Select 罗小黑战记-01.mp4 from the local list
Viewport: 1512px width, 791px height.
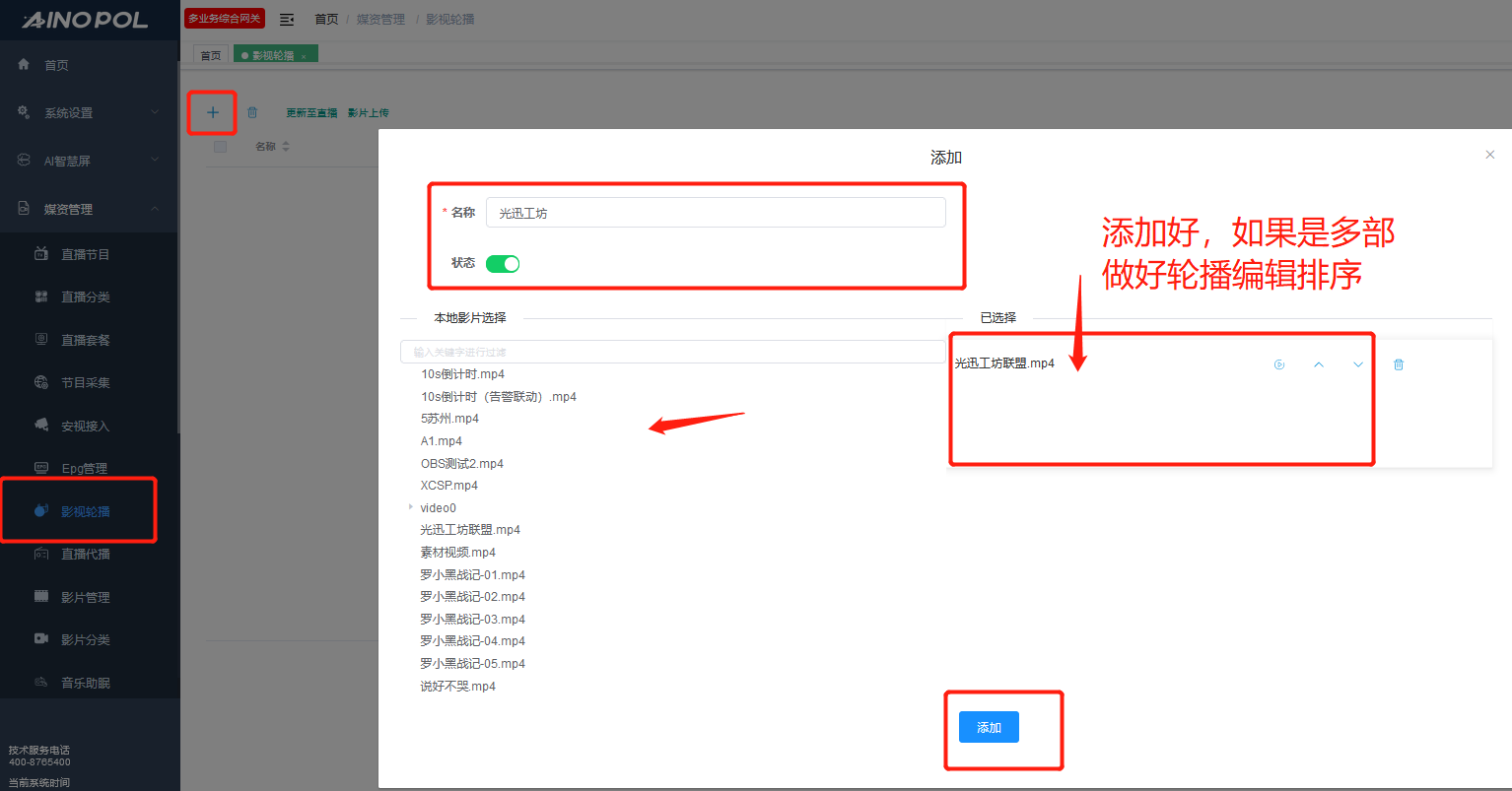tap(472, 574)
